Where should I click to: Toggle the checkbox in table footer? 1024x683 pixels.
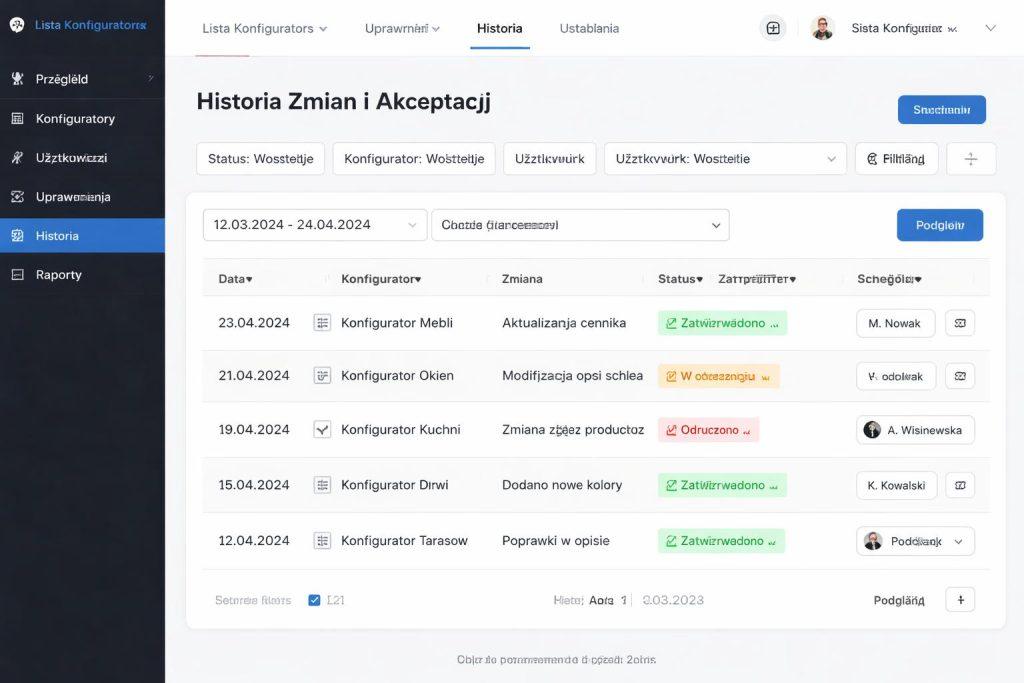(x=314, y=600)
